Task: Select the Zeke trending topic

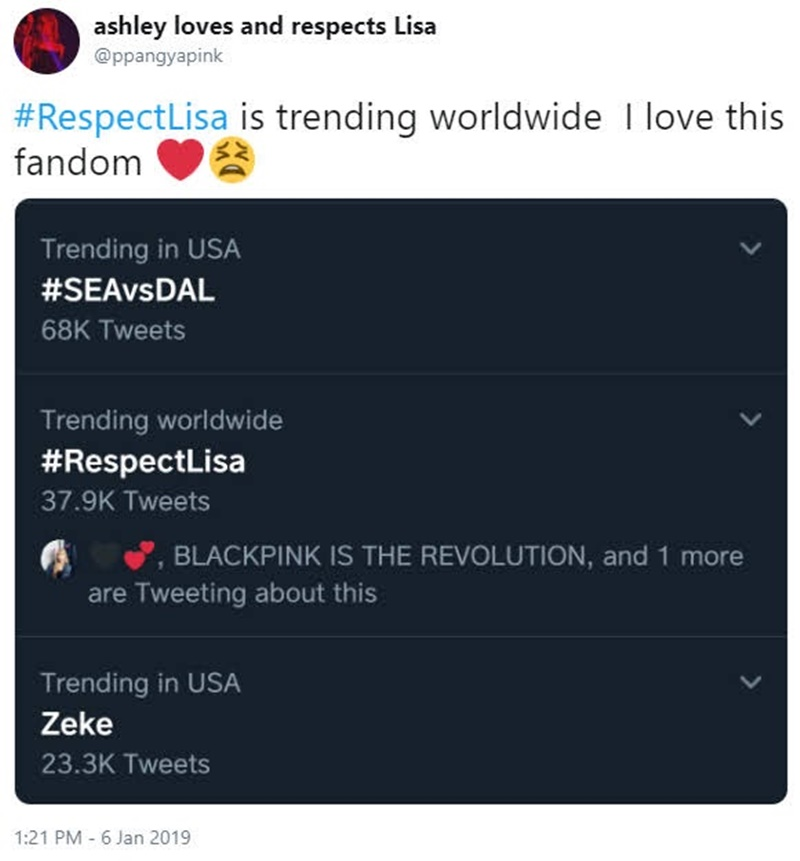Action: coord(77,724)
